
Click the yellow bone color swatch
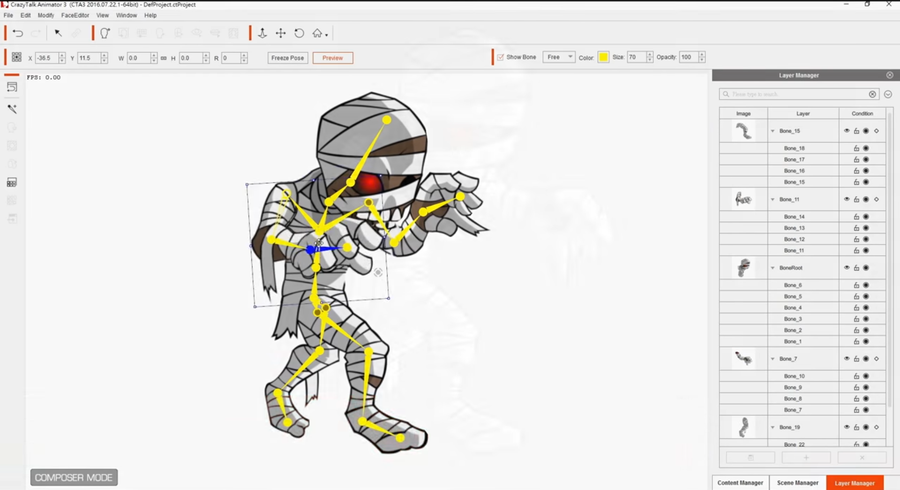(x=603, y=57)
